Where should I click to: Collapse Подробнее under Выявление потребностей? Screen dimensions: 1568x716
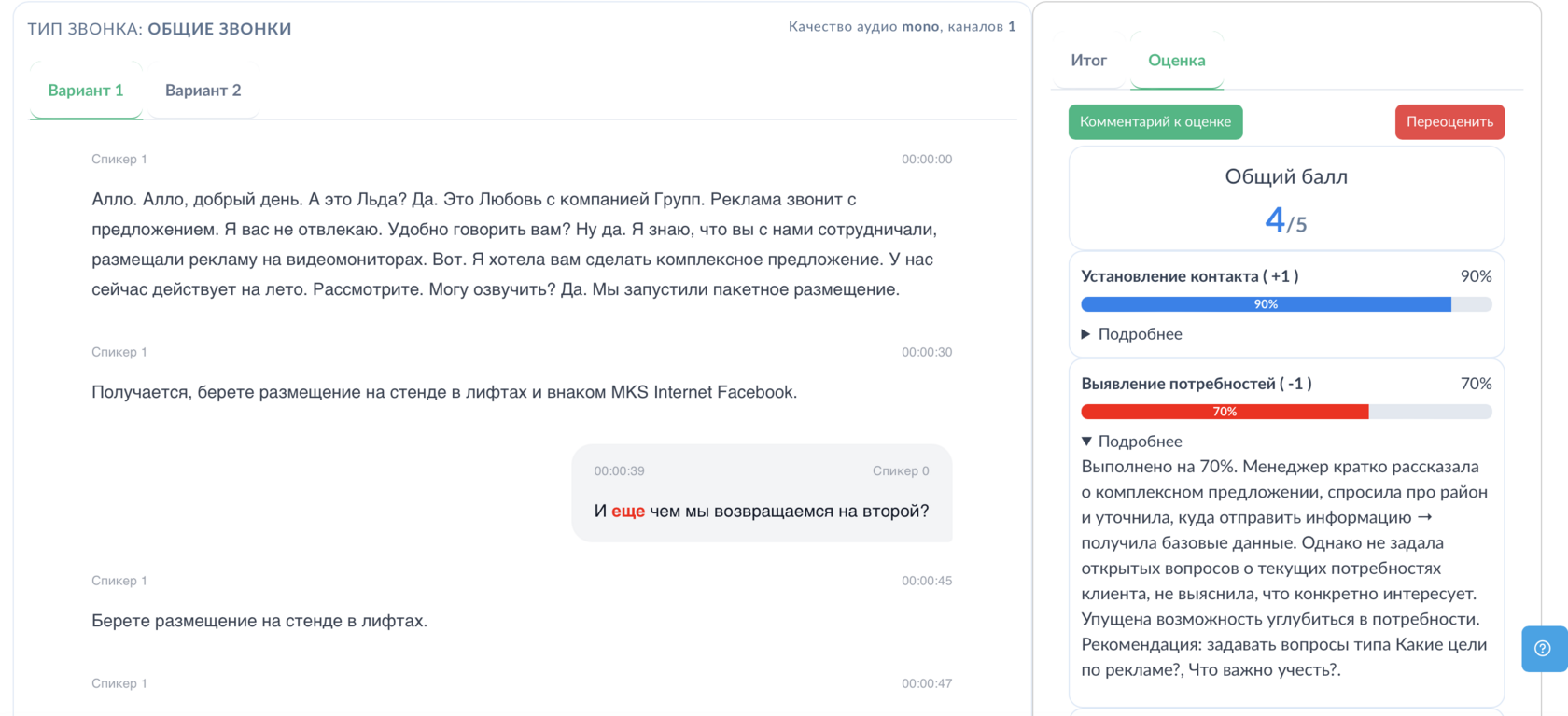coord(1131,442)
